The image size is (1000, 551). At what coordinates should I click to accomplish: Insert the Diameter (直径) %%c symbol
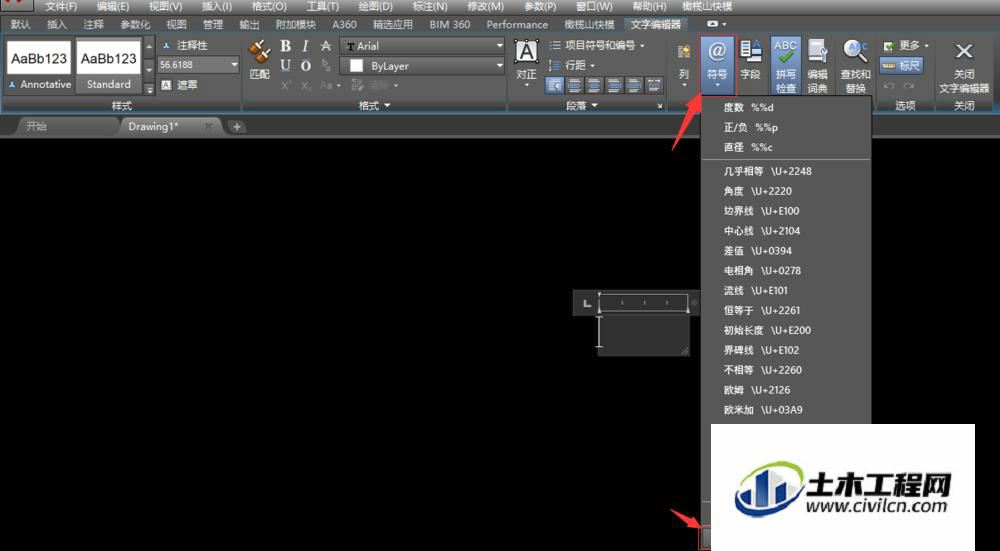coord(786,147)
